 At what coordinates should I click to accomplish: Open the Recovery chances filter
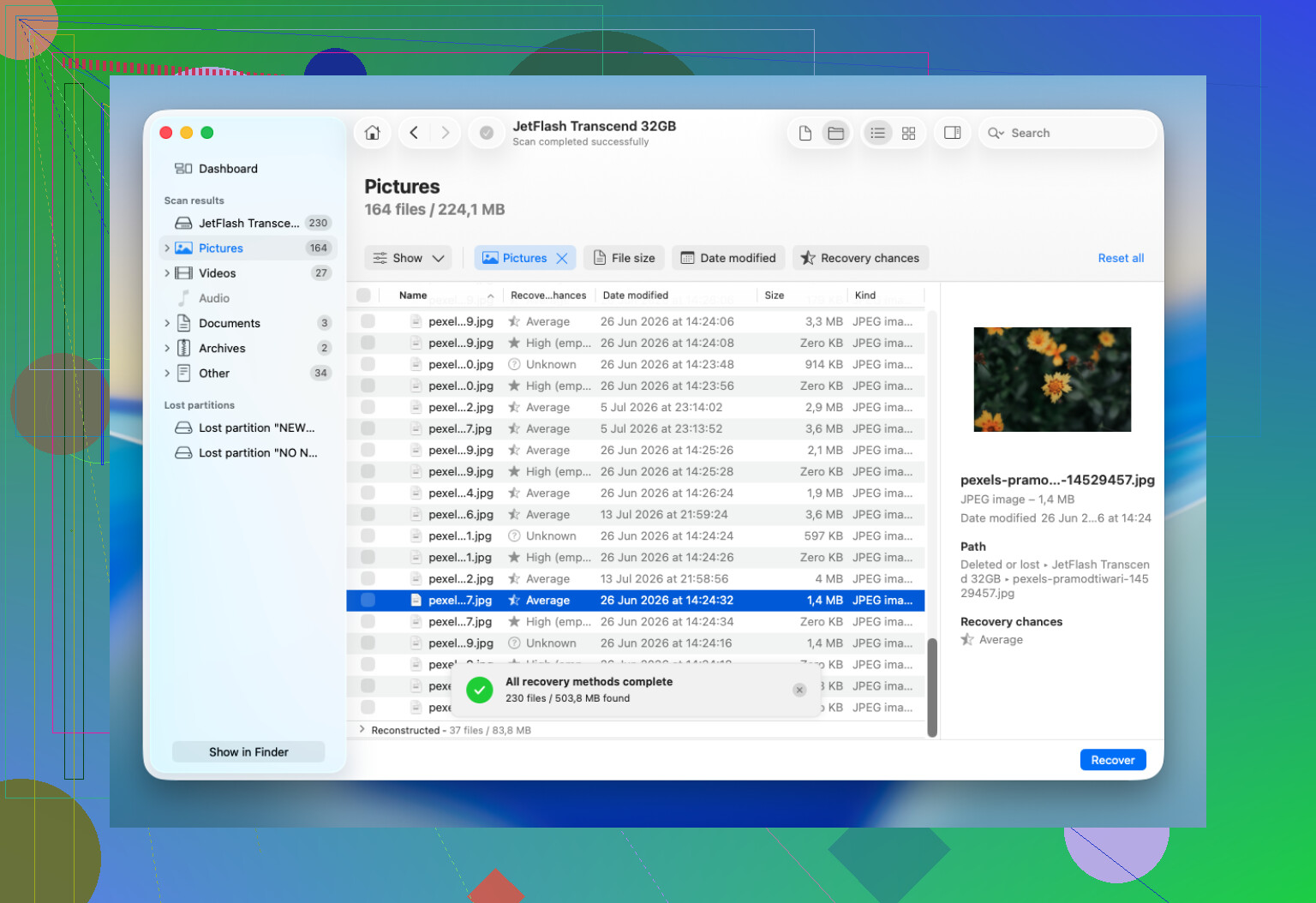pos(860,258)
